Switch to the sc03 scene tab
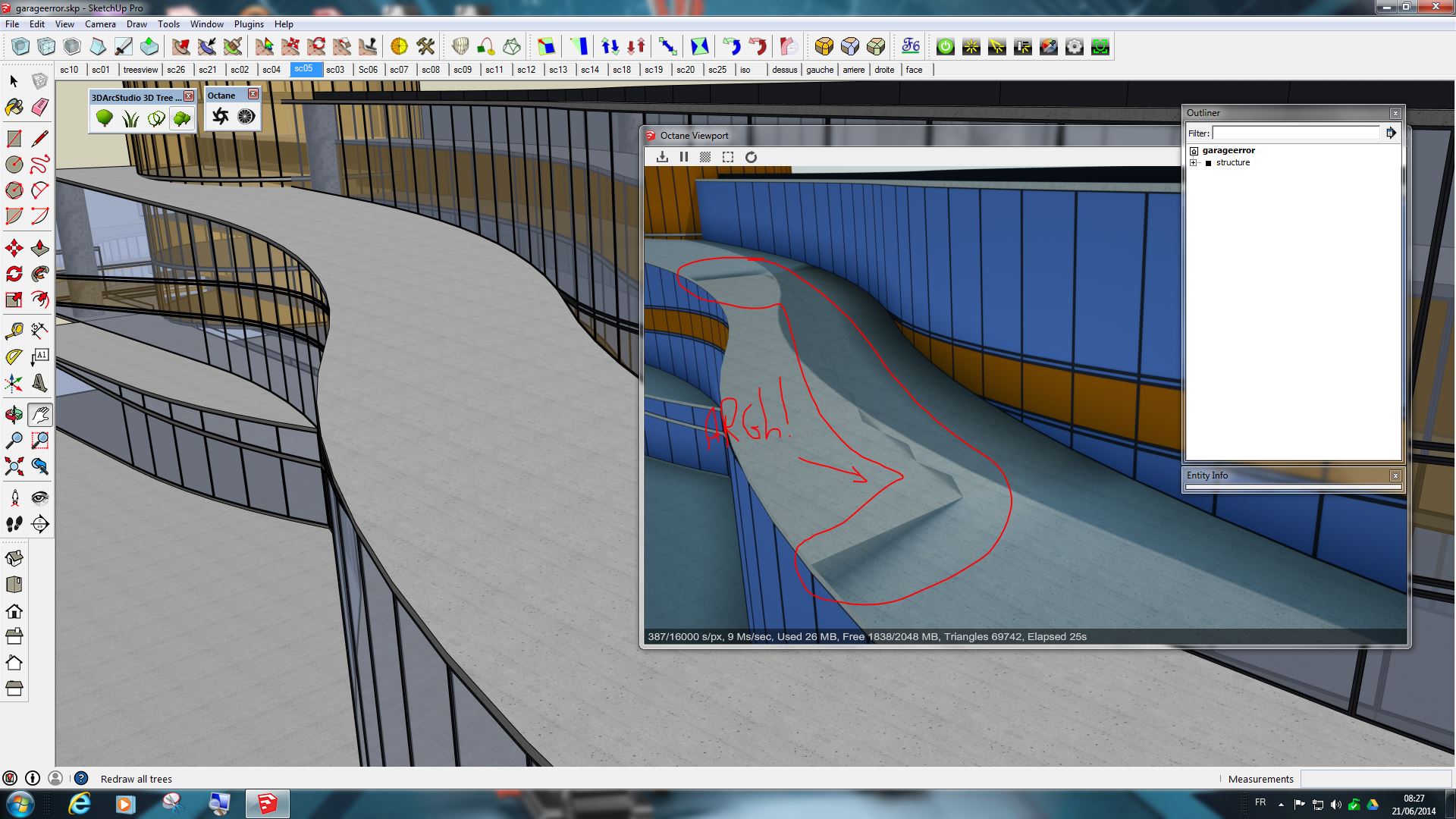Viewport: 1456px width, 819px height. (335, 70)
